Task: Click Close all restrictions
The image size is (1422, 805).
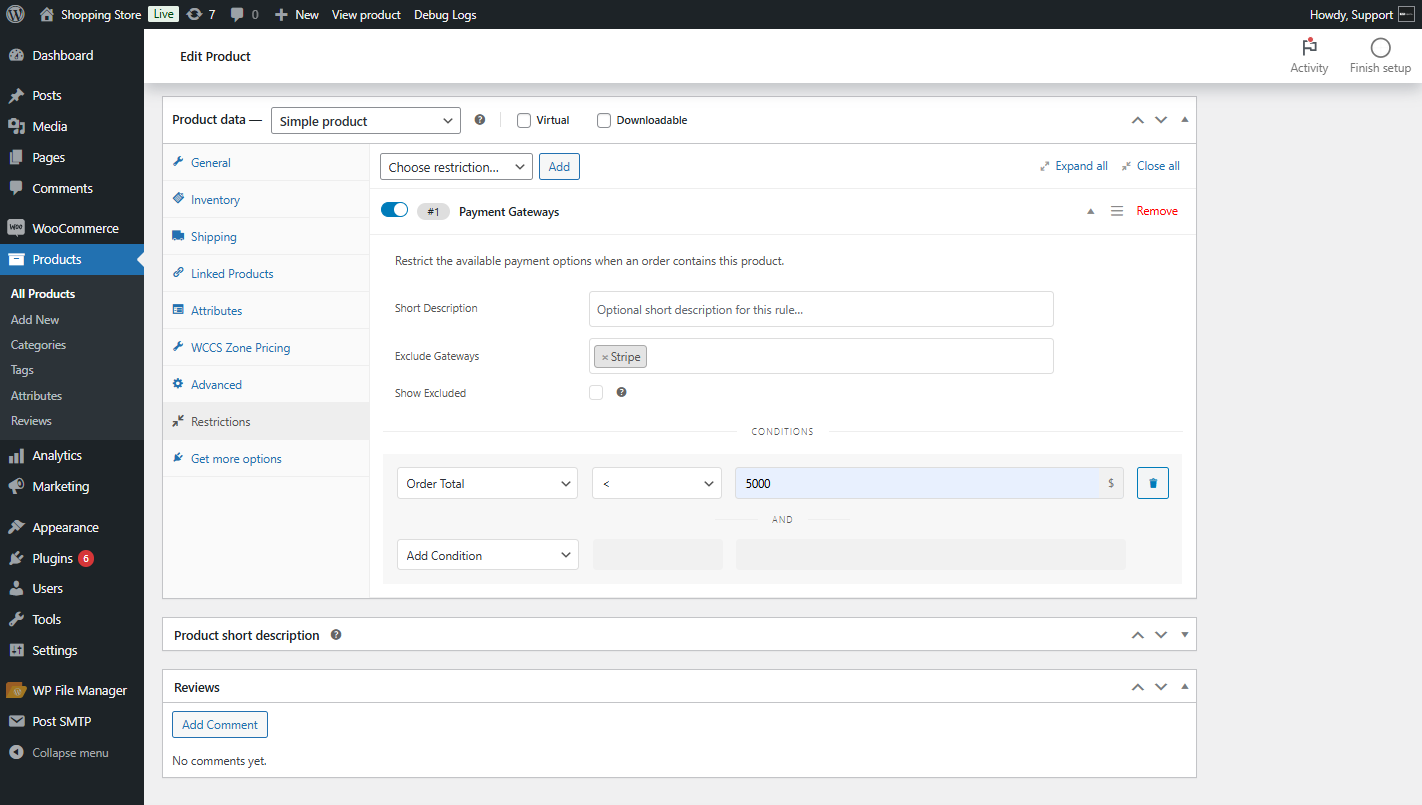Action: (1150, 166)
